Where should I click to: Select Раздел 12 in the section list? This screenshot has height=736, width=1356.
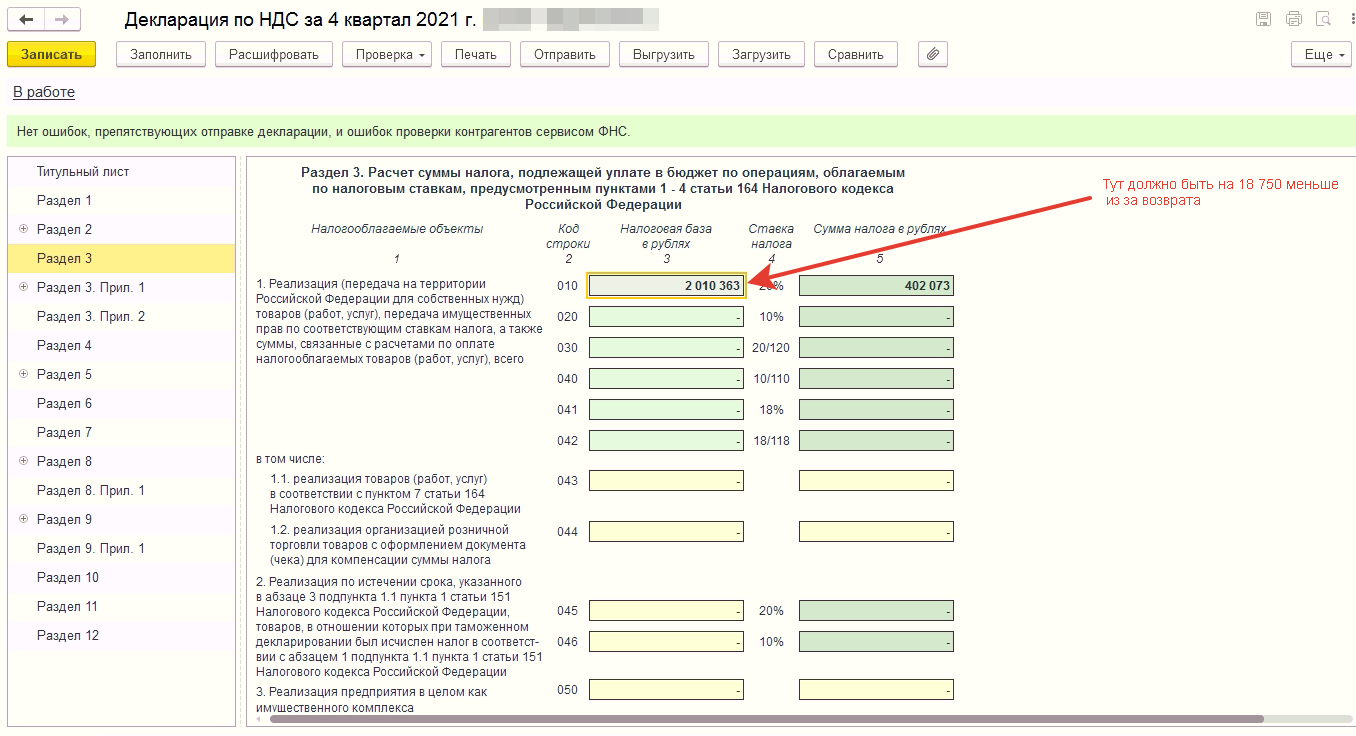(68, 635)
